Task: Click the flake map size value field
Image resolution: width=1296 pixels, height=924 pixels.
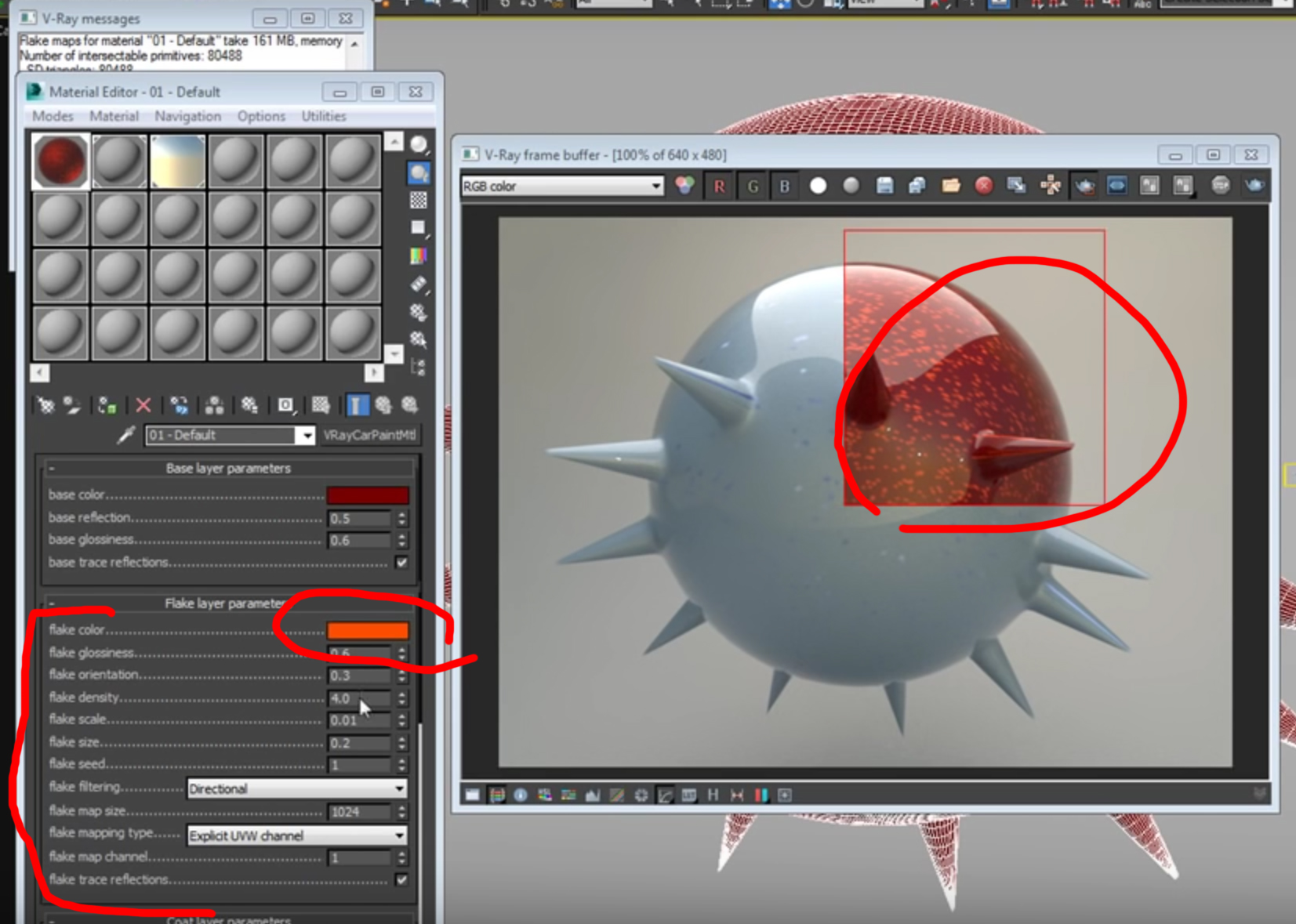Action: click(x=359, y=812)
